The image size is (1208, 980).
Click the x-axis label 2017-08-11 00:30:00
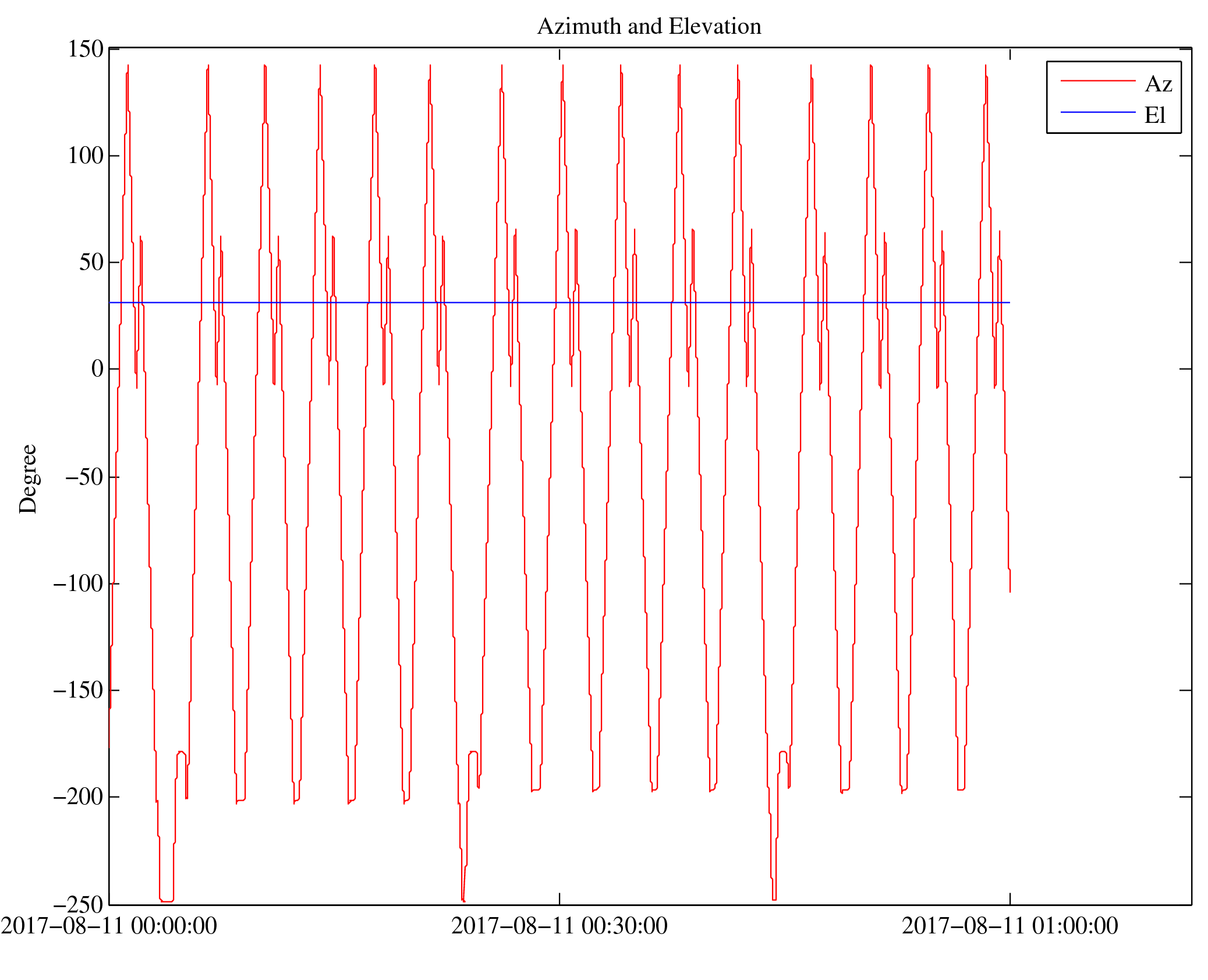pyautogui.click(x=559, y=926)
